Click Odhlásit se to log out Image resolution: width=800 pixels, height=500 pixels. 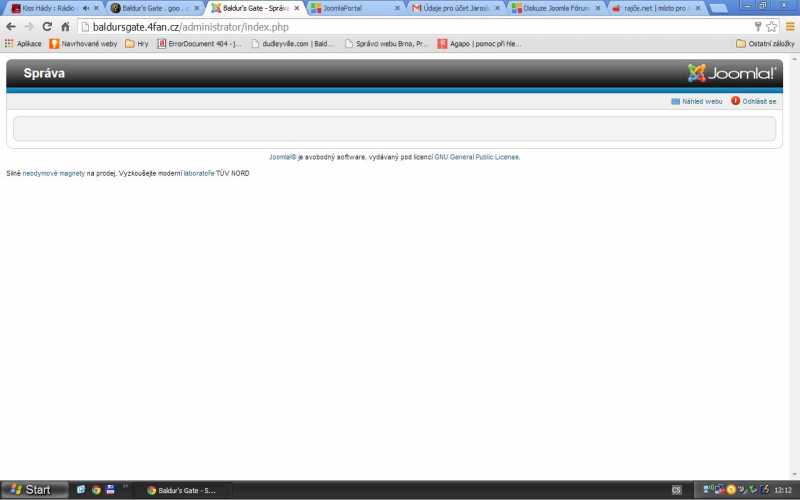[x=754, y=102]
